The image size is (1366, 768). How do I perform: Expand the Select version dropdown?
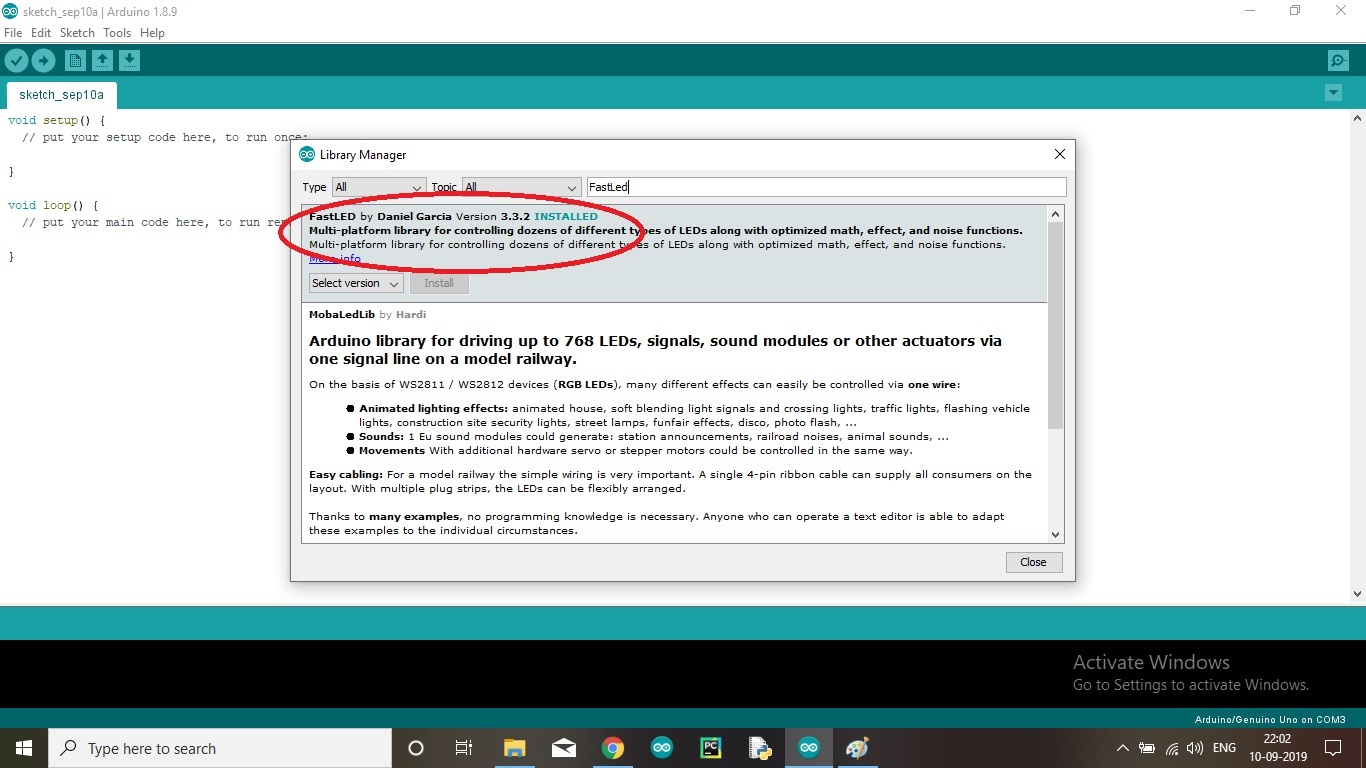(x=356, y=283)
